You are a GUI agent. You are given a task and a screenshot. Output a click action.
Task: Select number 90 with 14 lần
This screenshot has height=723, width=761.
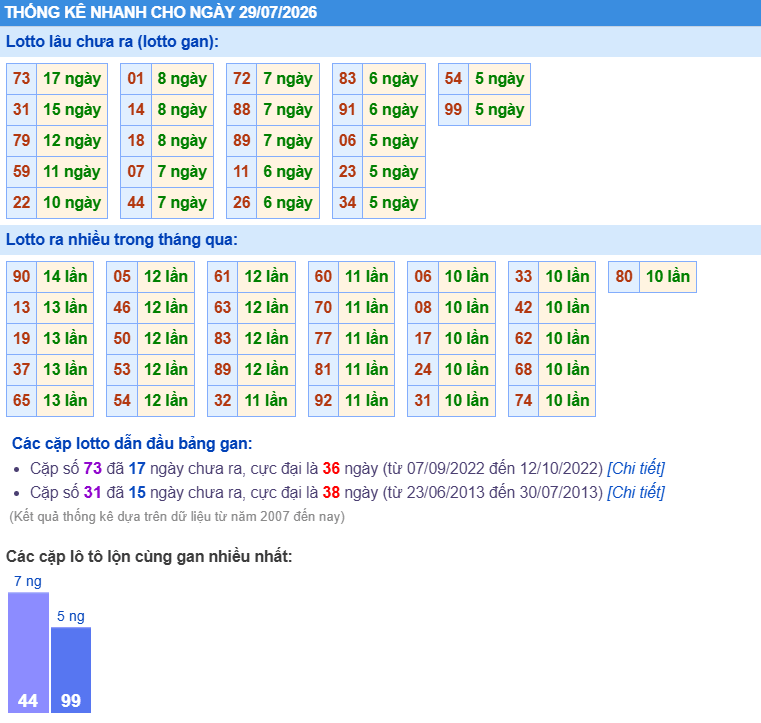pos(21,277)
